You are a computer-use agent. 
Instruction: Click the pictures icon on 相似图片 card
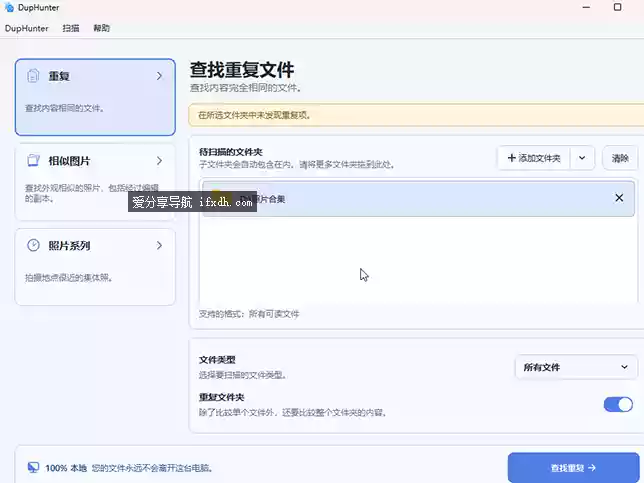coord(33,161)
